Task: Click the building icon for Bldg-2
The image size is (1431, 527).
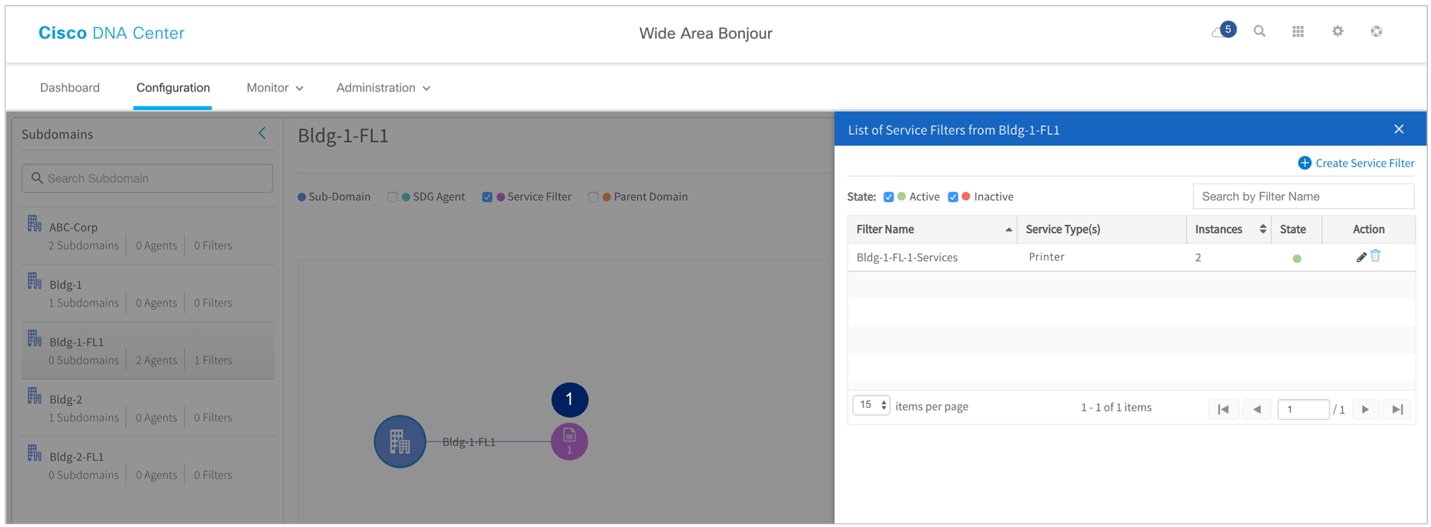Action: 35,395
